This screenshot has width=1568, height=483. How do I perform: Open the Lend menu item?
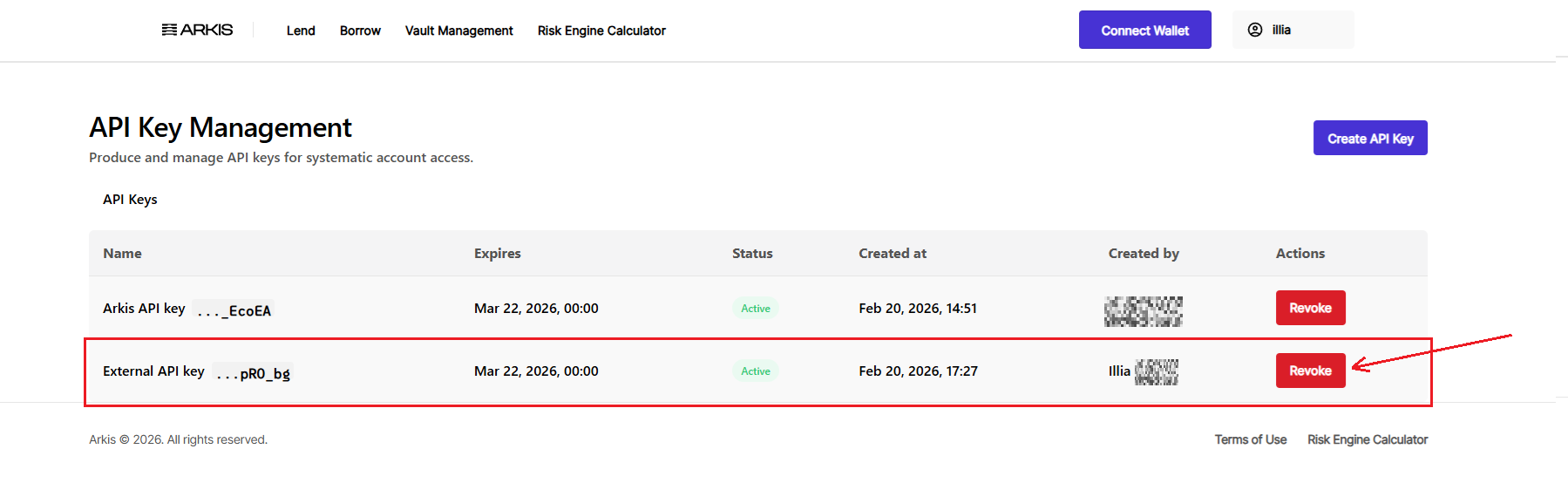pos(301,31)
